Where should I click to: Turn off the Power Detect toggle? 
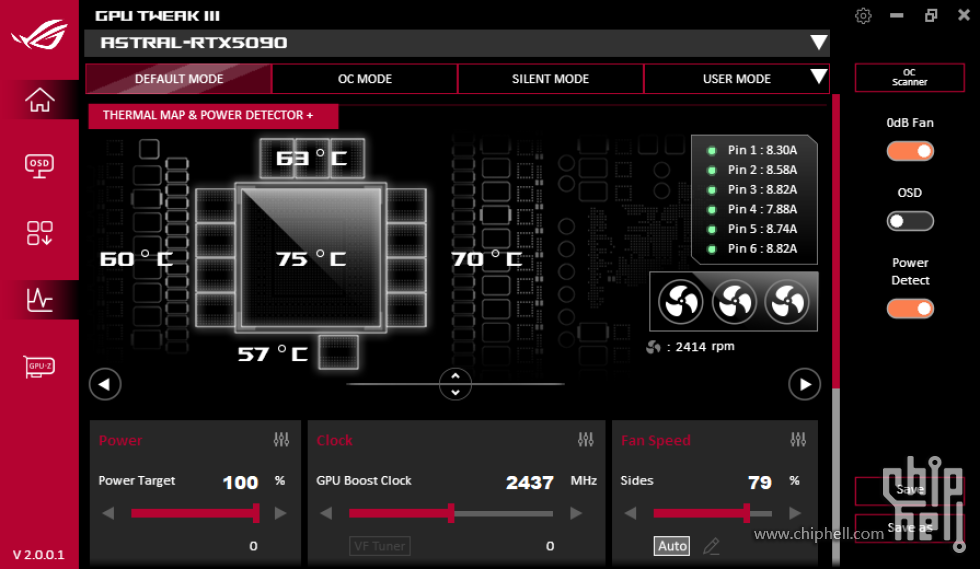coord(910,309)
